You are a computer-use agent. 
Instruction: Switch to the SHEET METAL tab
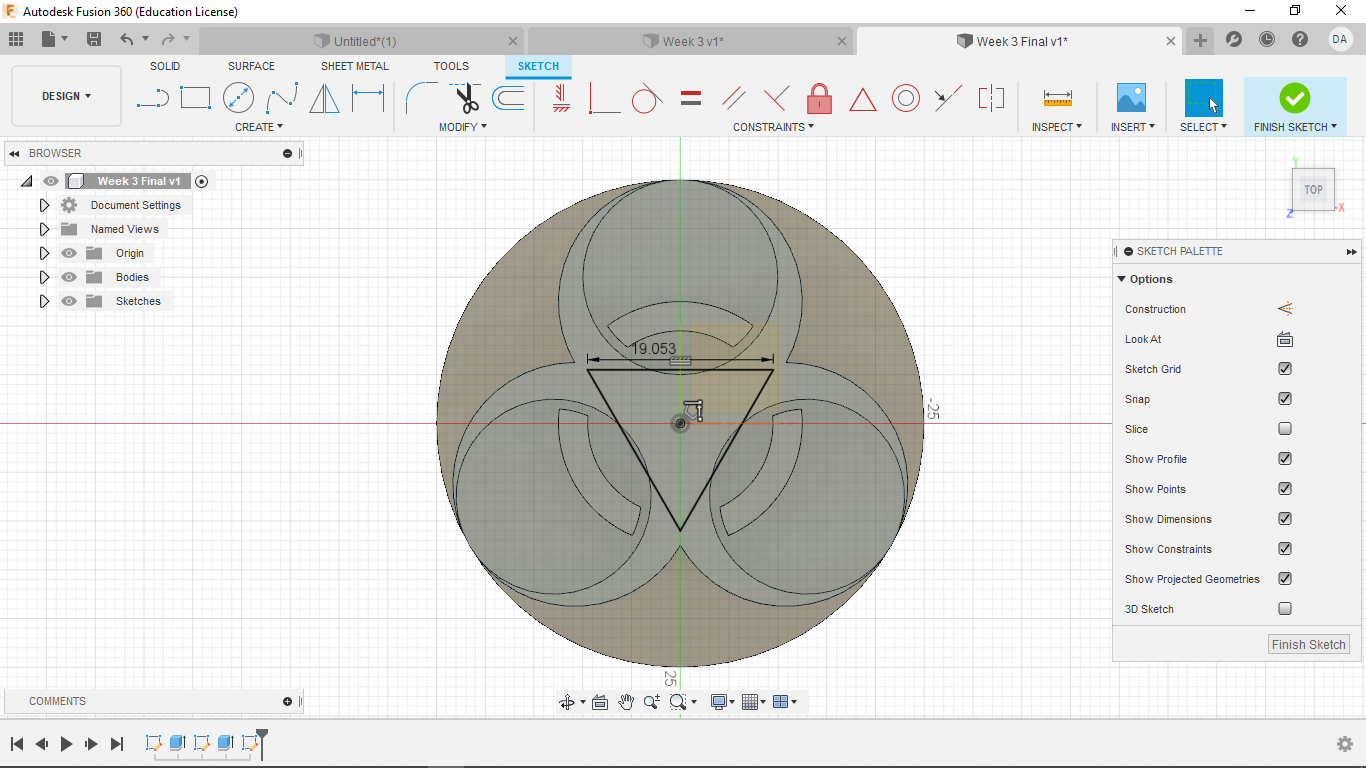(355, 66)
